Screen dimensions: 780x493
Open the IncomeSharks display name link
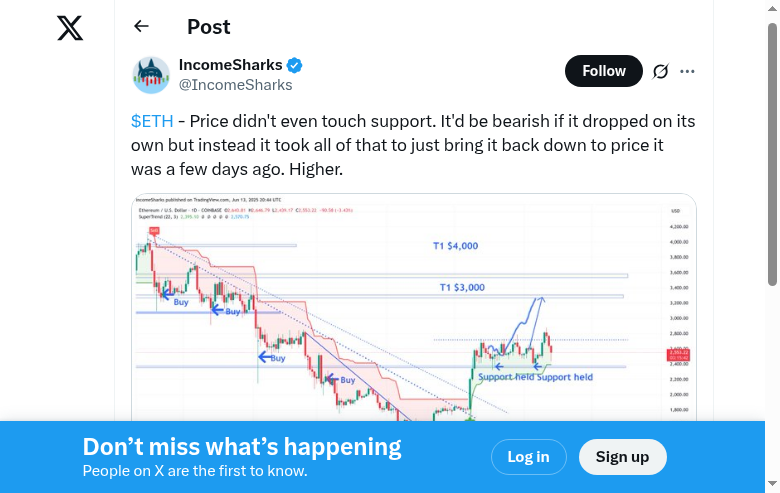(x=231, y=65)
